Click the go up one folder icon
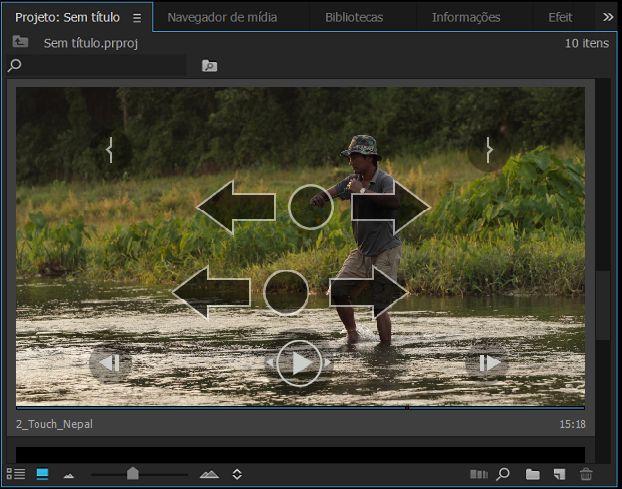This screenshot has height=489, width=622. coord(20,41)
